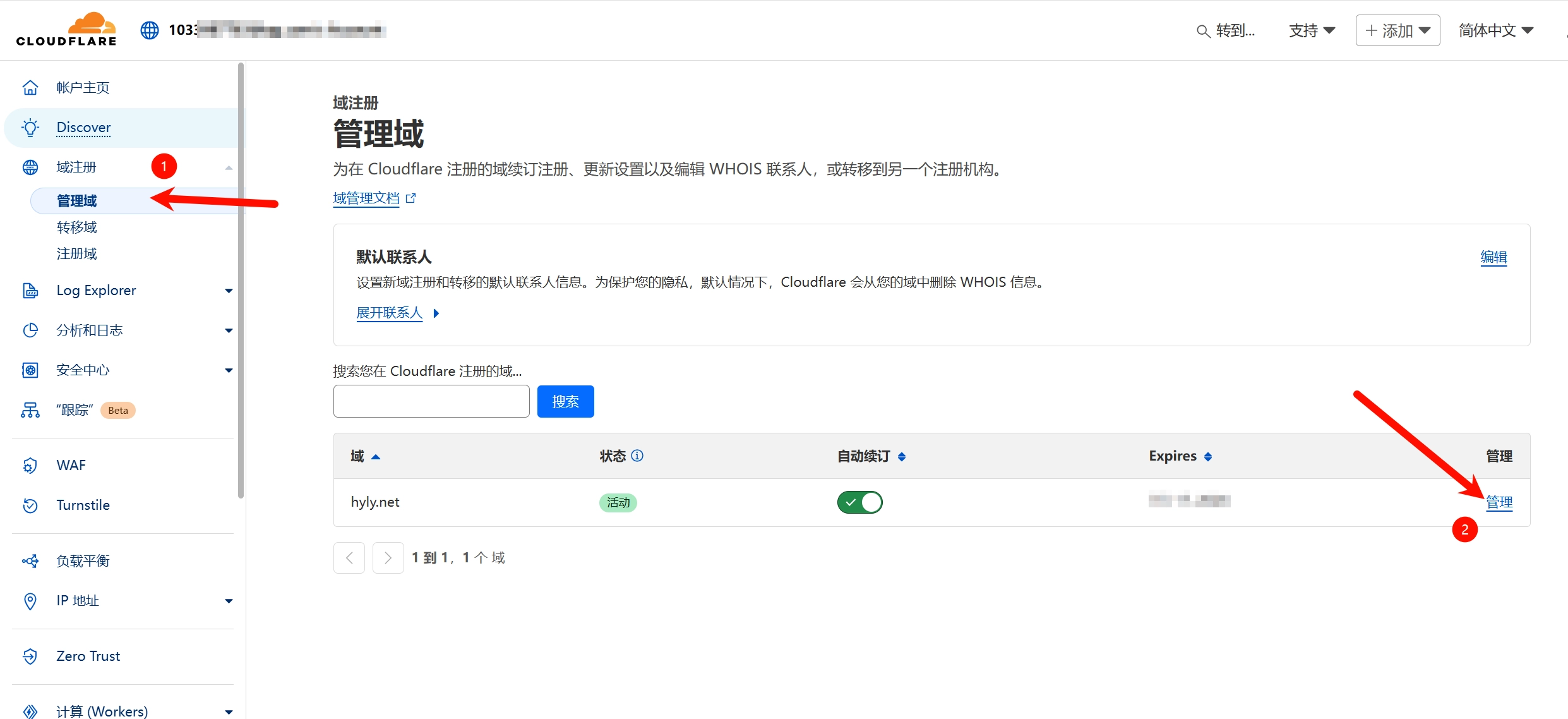Click 编辑 for default contact
The image size is (1568, 719).
[1493, 257]
